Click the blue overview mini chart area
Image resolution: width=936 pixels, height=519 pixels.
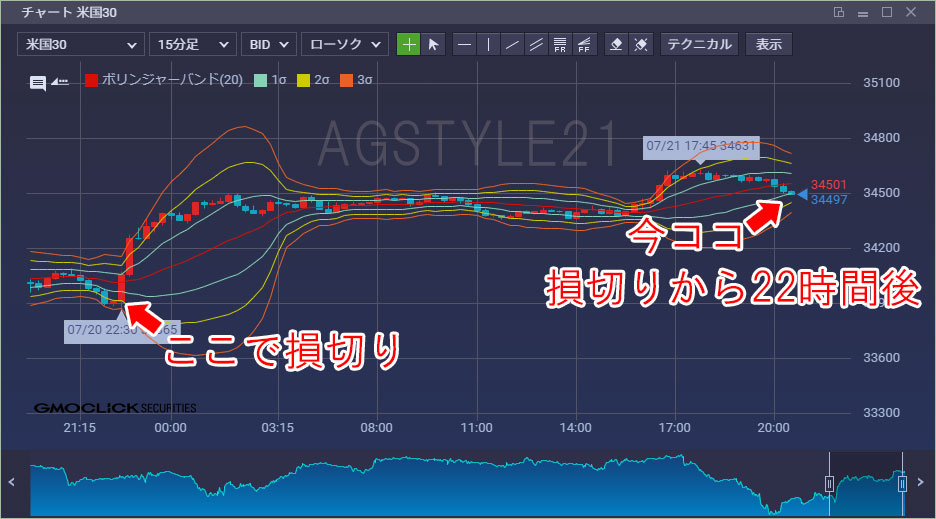click(466, 484)
